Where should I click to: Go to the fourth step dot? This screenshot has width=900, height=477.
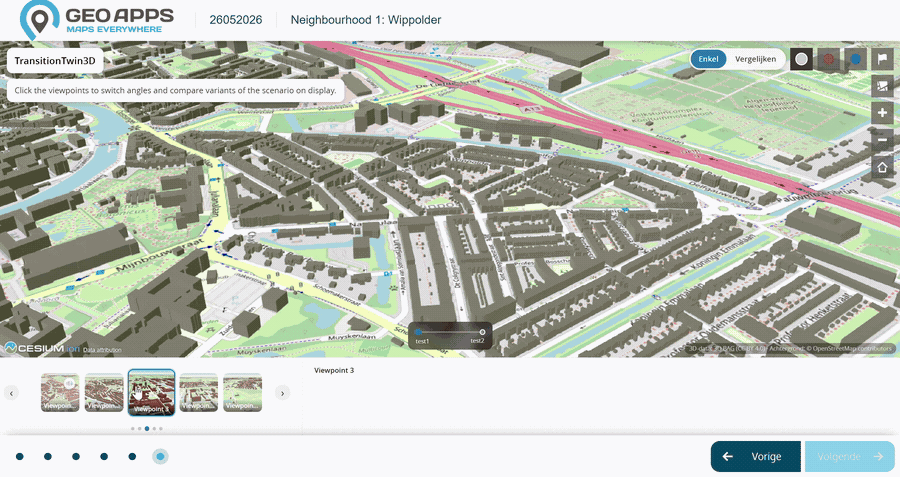click(x=104, y=456)
